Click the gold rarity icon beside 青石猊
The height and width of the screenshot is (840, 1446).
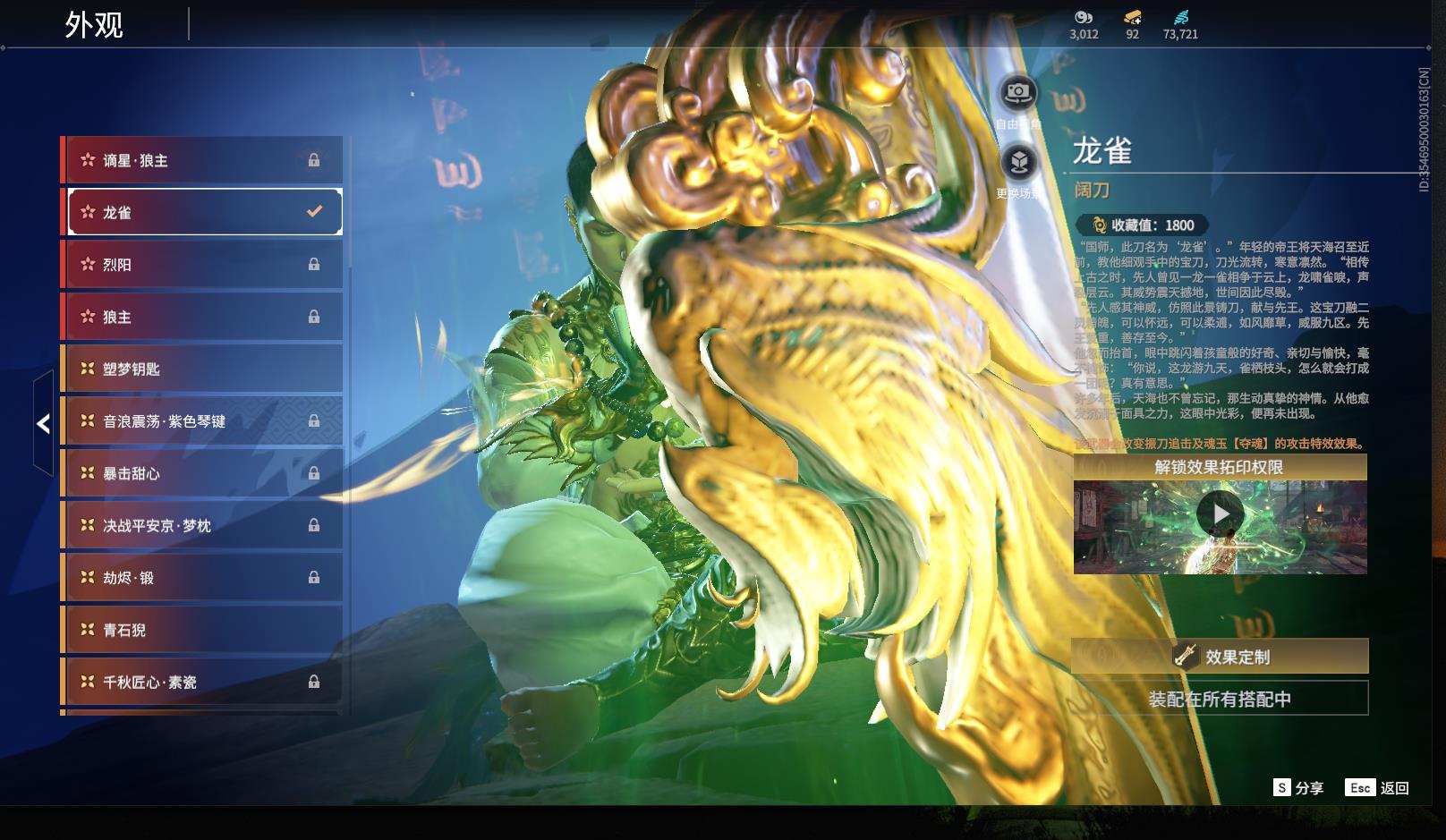click(88, 630)
